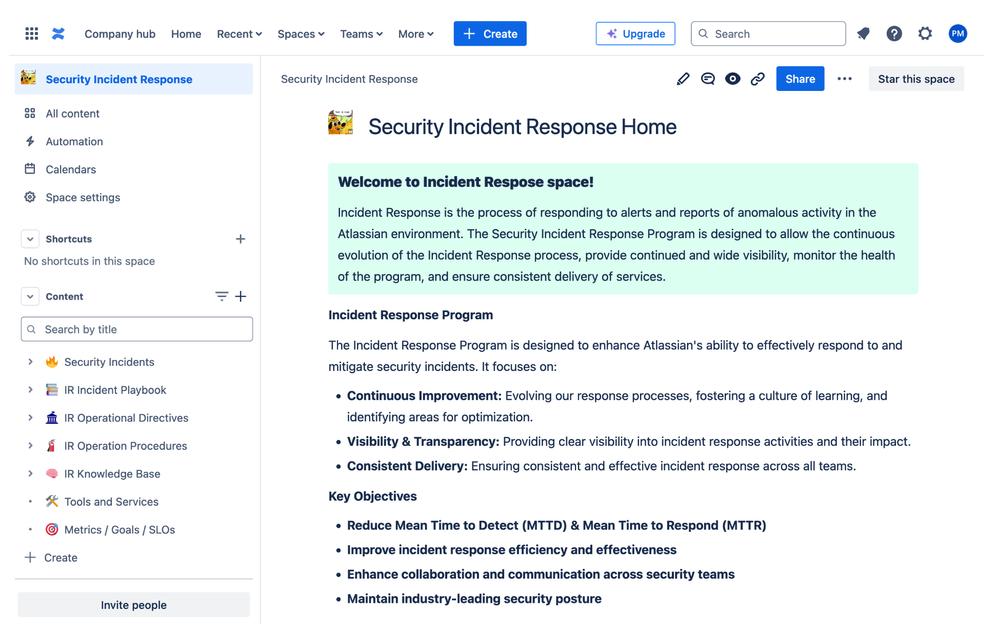Click the Key Objectives heading
This screenshot has width=998, height=627.
pos(372,497)
